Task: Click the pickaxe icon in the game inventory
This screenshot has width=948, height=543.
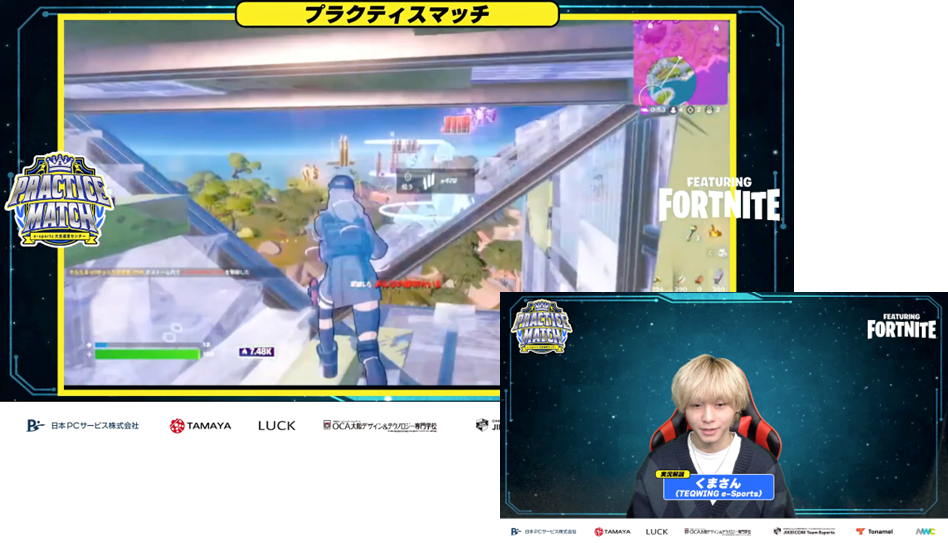Action: 692,233
